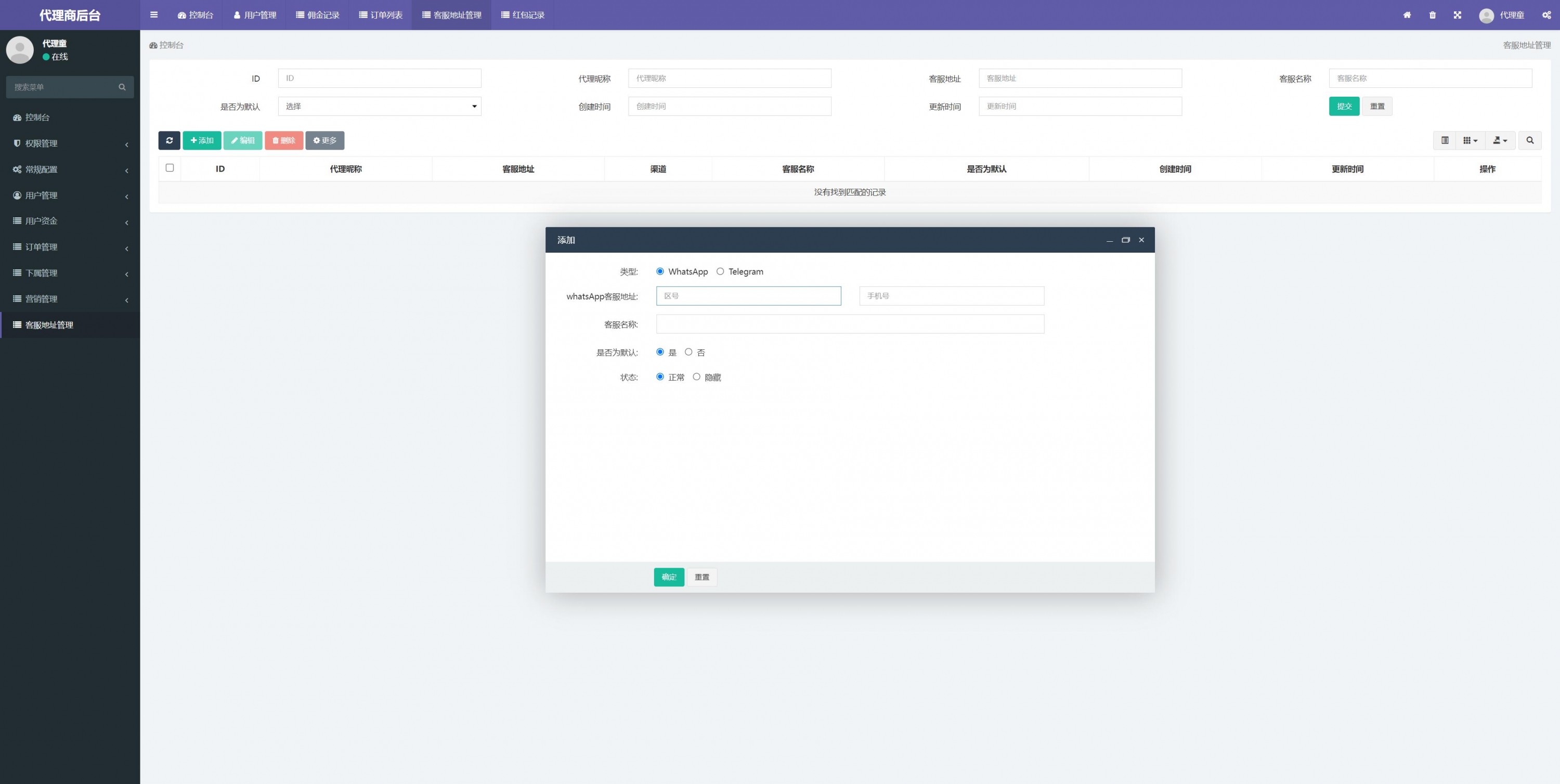Open the 红包记录 top tab
Image resolution: width=1560 pixels, height=784 pixels.
pyautogui.click(x=523, y=15)
